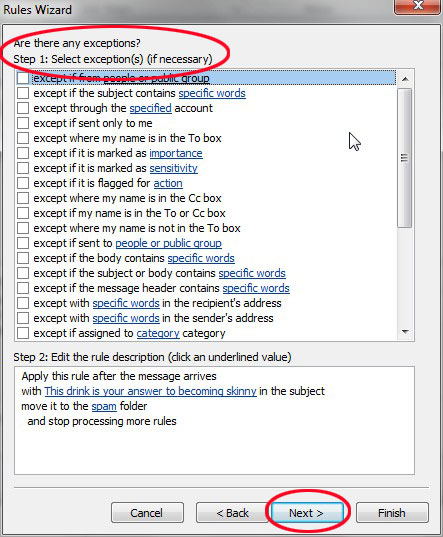Close the Rules Wizard window

(x=417, y=6)
